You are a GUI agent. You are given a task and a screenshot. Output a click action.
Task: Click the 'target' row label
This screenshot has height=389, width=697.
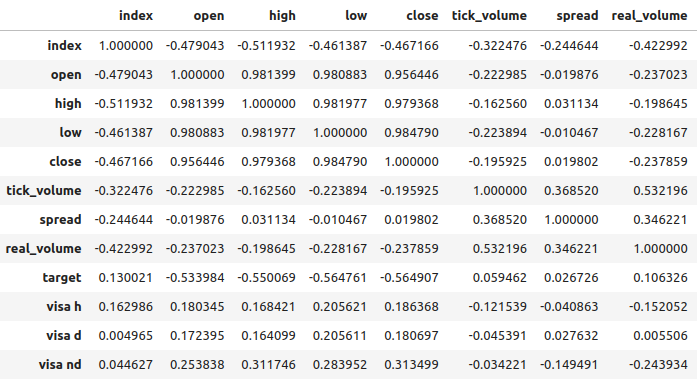62,278
